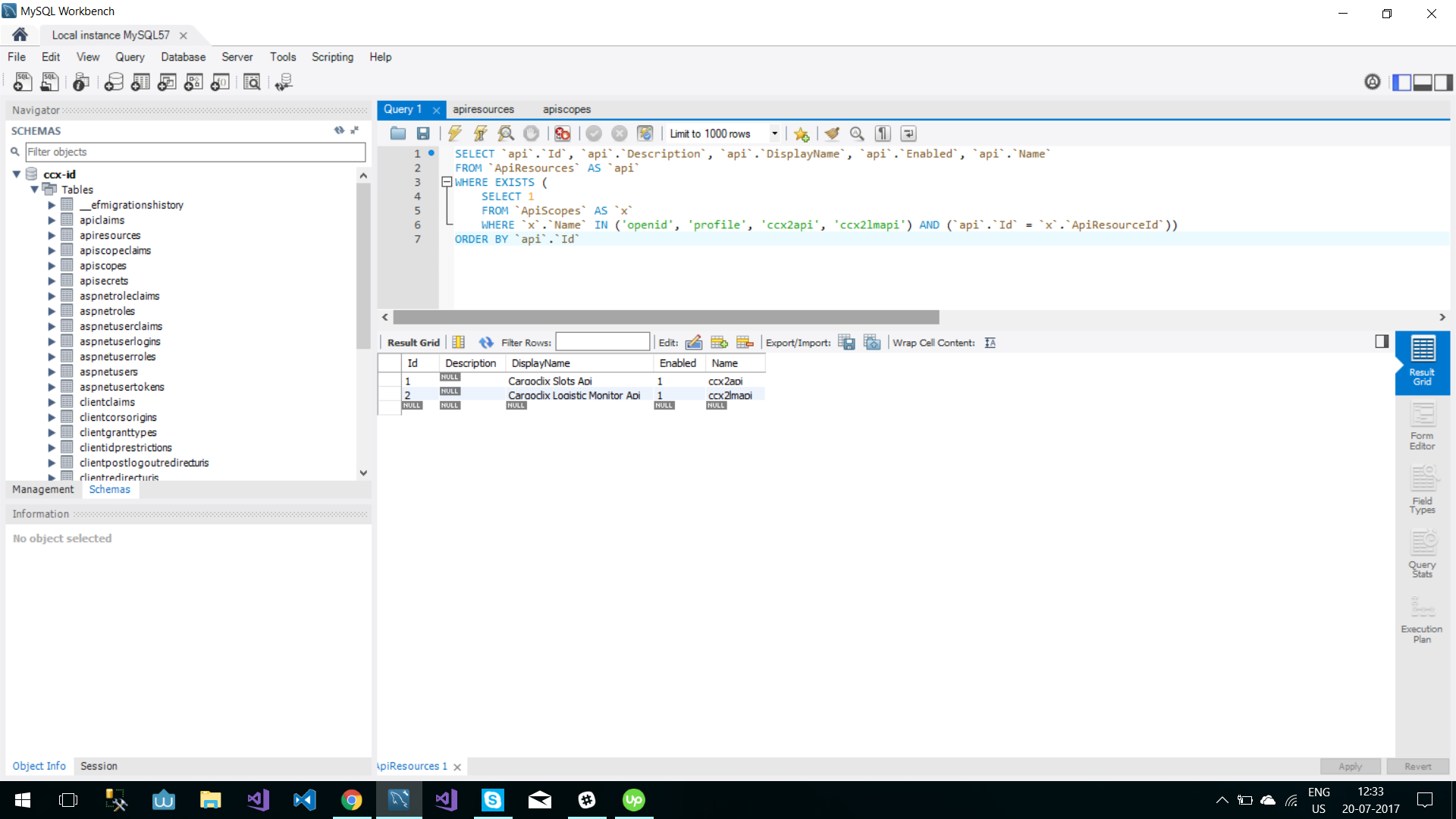Toggle autocommit mode button
This screenshot has width=1456, height=819.
click(x=645, y=133)
